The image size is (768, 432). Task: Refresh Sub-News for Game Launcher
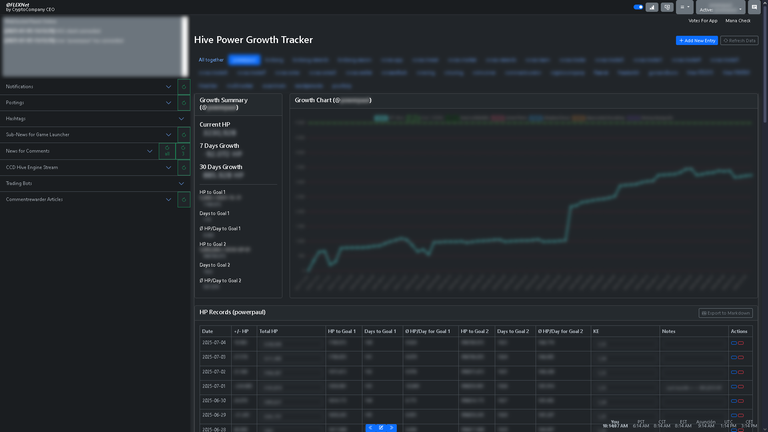(184, 135)
